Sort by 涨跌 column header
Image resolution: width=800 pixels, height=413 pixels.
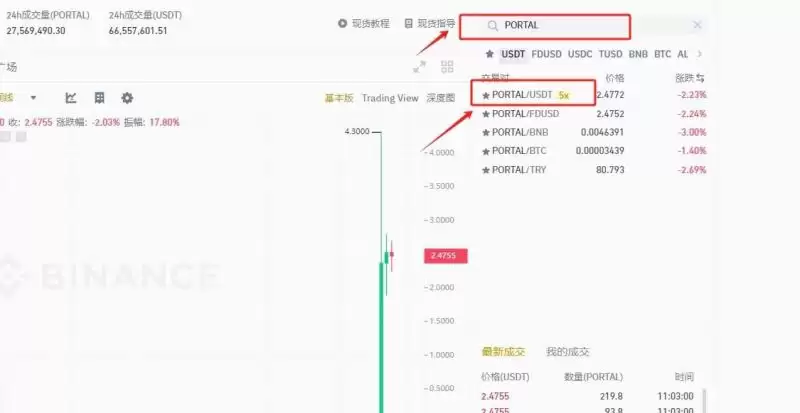point(690,78)
